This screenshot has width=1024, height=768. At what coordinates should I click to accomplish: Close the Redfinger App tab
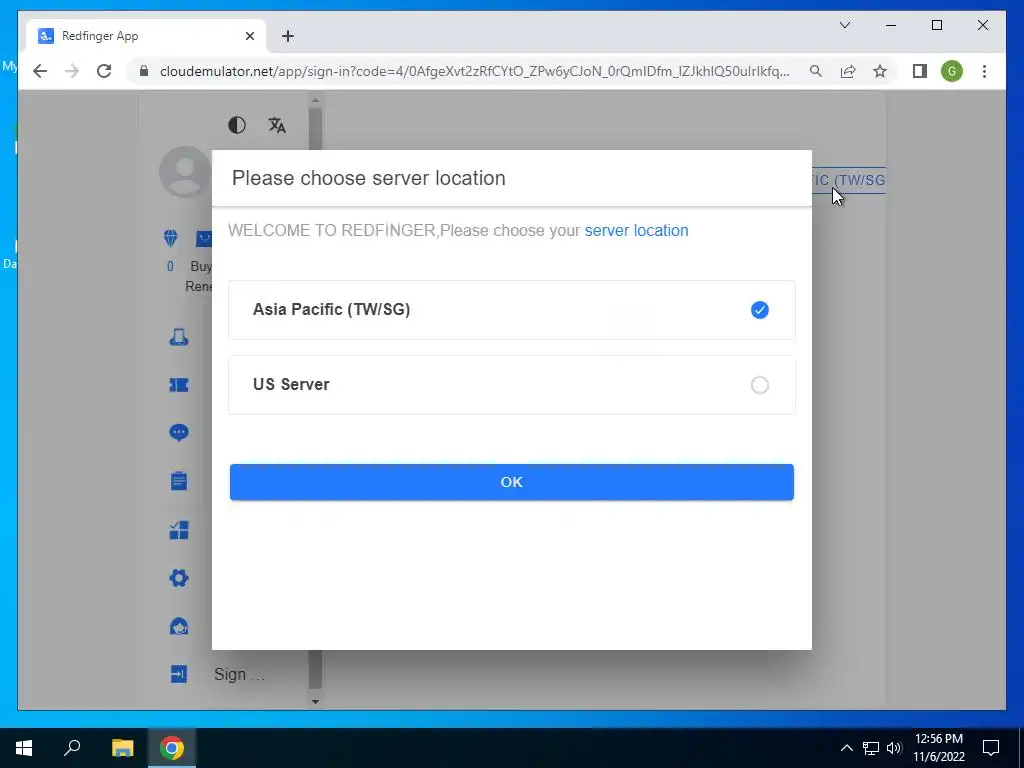[249, 36]
